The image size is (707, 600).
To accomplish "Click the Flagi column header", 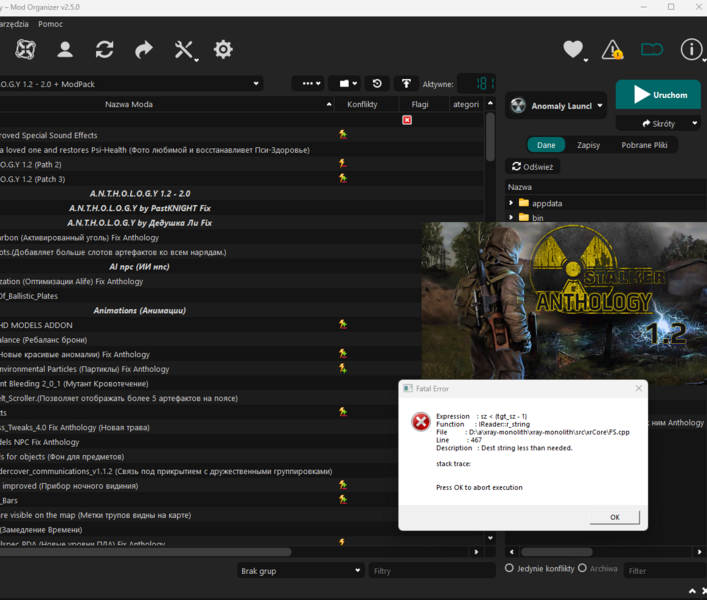I will [419, 104].
